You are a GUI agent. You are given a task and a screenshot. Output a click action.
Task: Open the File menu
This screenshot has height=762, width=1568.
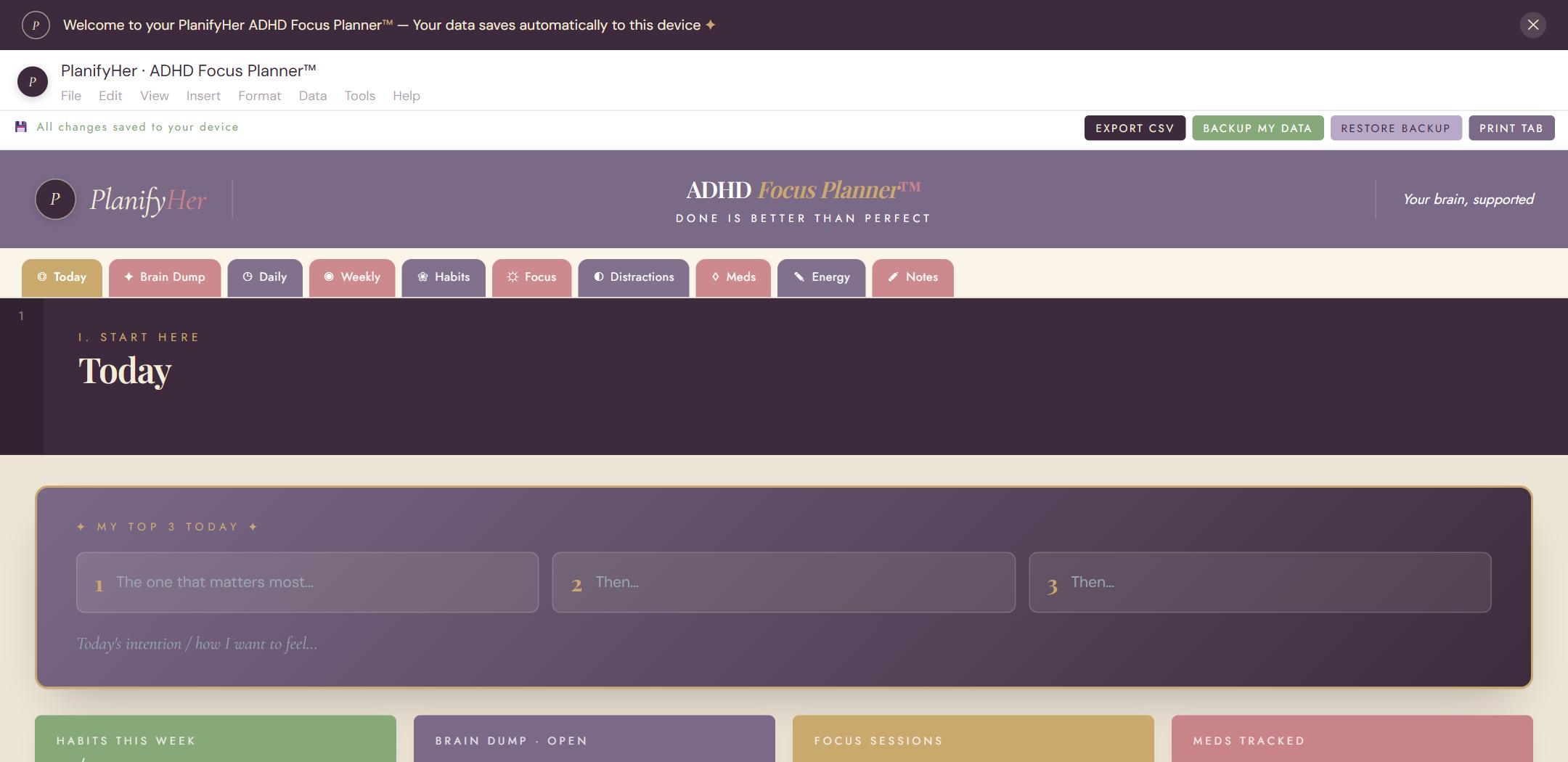point(71,96)
